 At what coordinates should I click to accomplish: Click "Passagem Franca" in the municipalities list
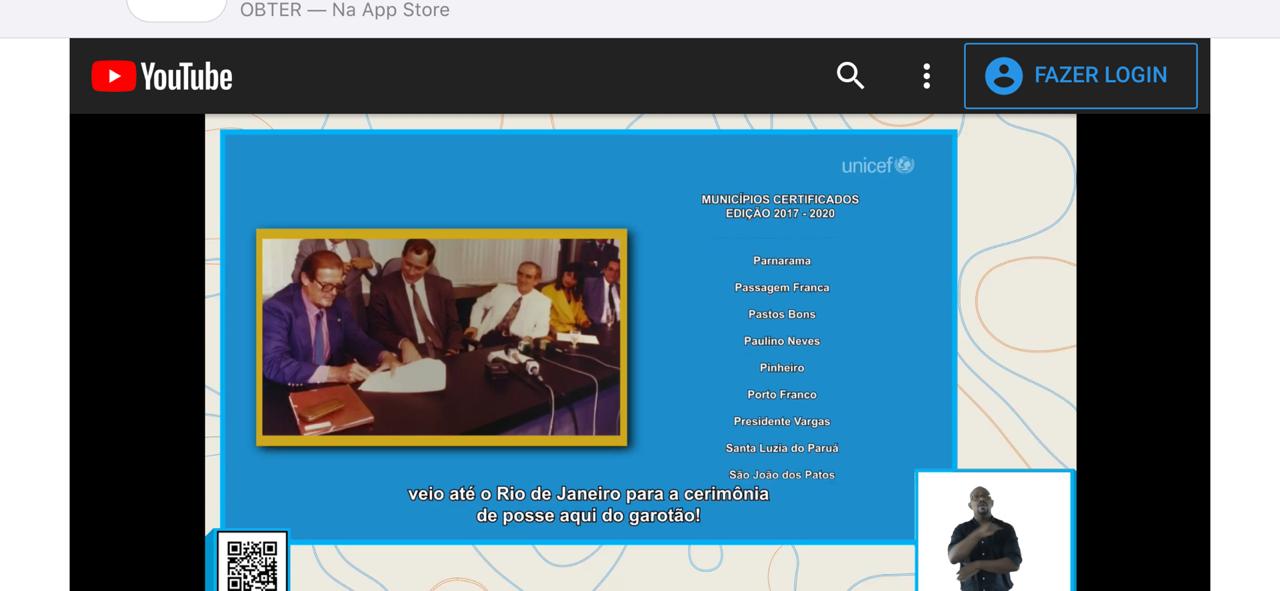point(782,288)
